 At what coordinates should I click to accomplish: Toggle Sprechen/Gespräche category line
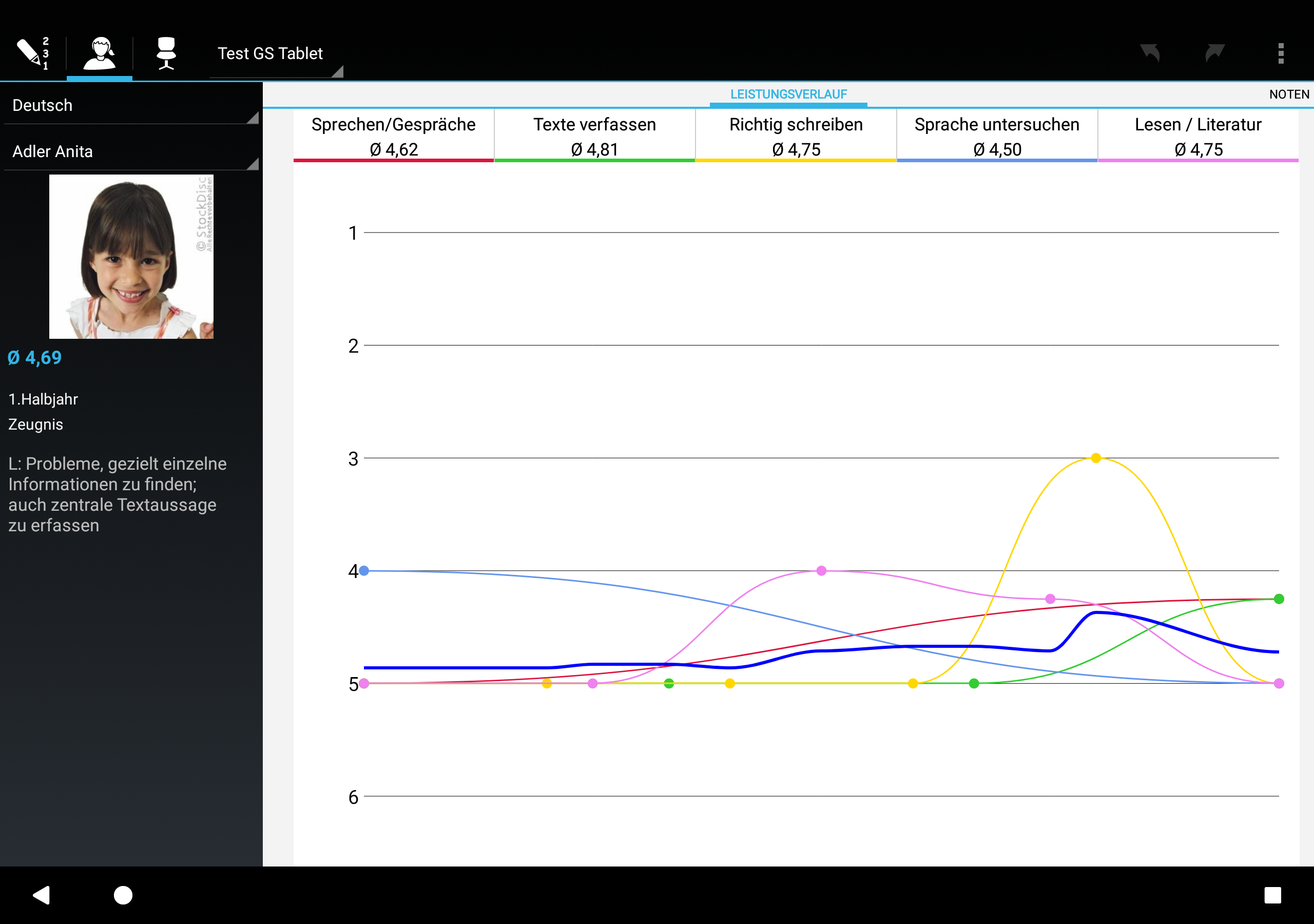[x=393, y=136]
